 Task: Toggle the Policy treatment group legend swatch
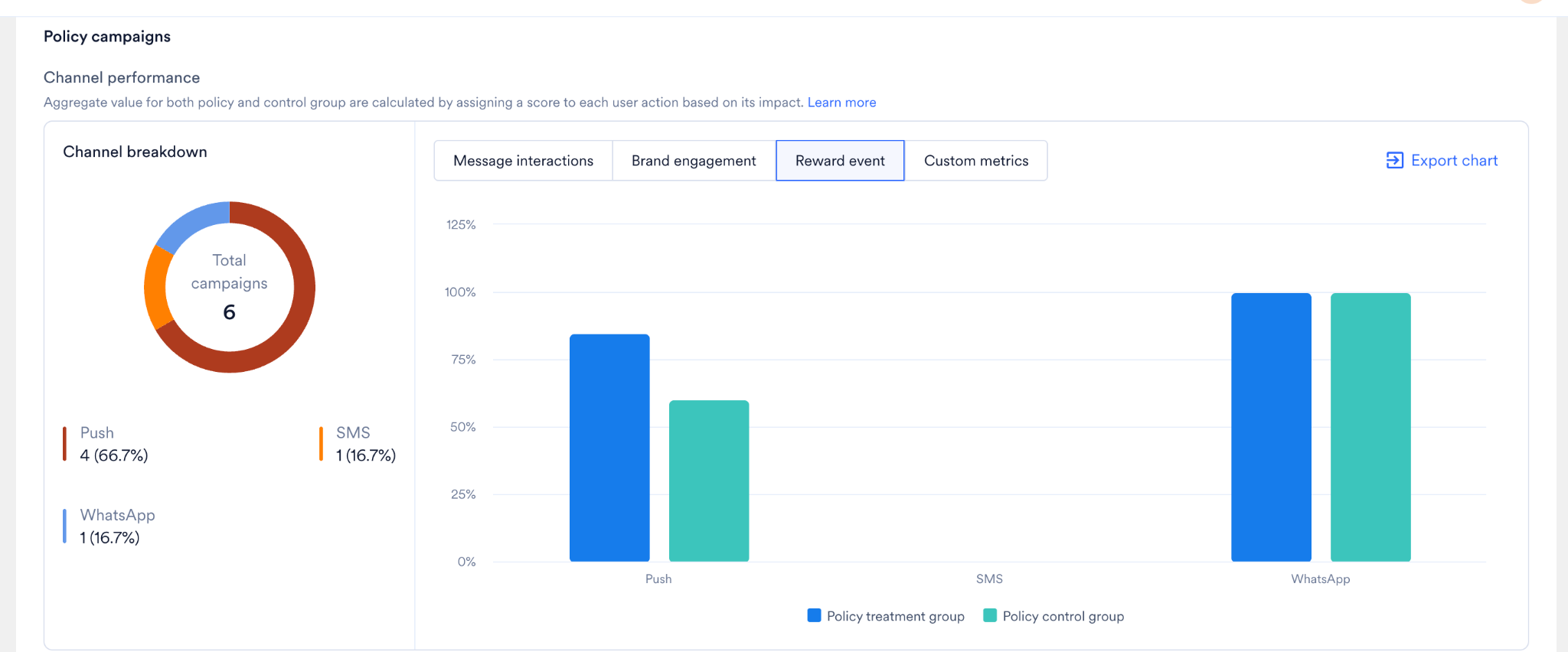point(814,615)
